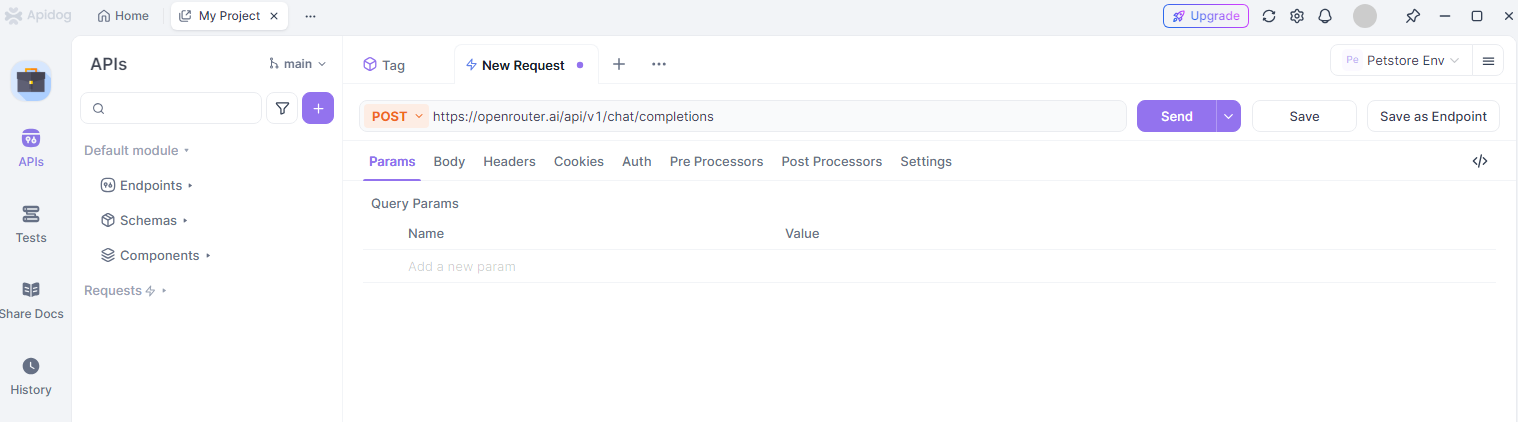This screenshot has height=422, width=1518.
Task: Click the Send button
Action: [1177, 116]
